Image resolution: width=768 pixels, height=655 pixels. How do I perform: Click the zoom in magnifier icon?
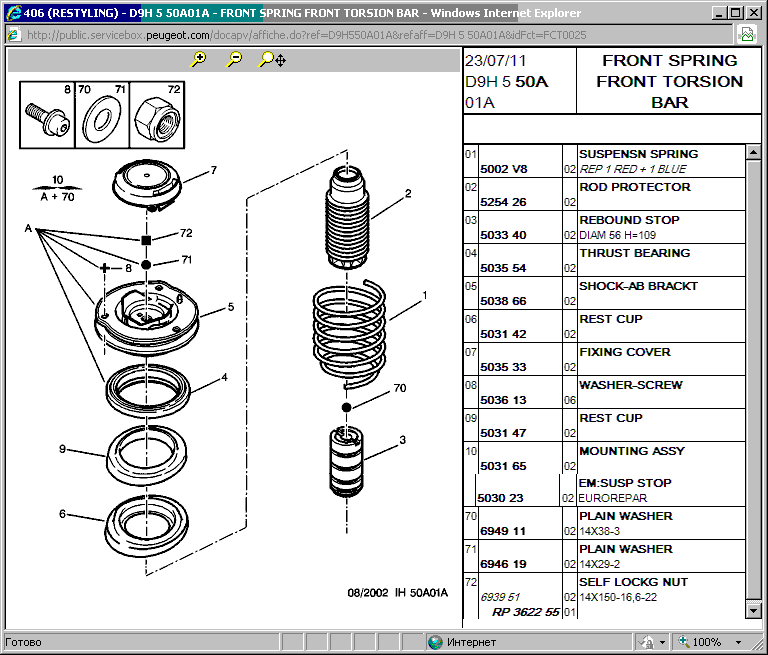click(199, 59)
